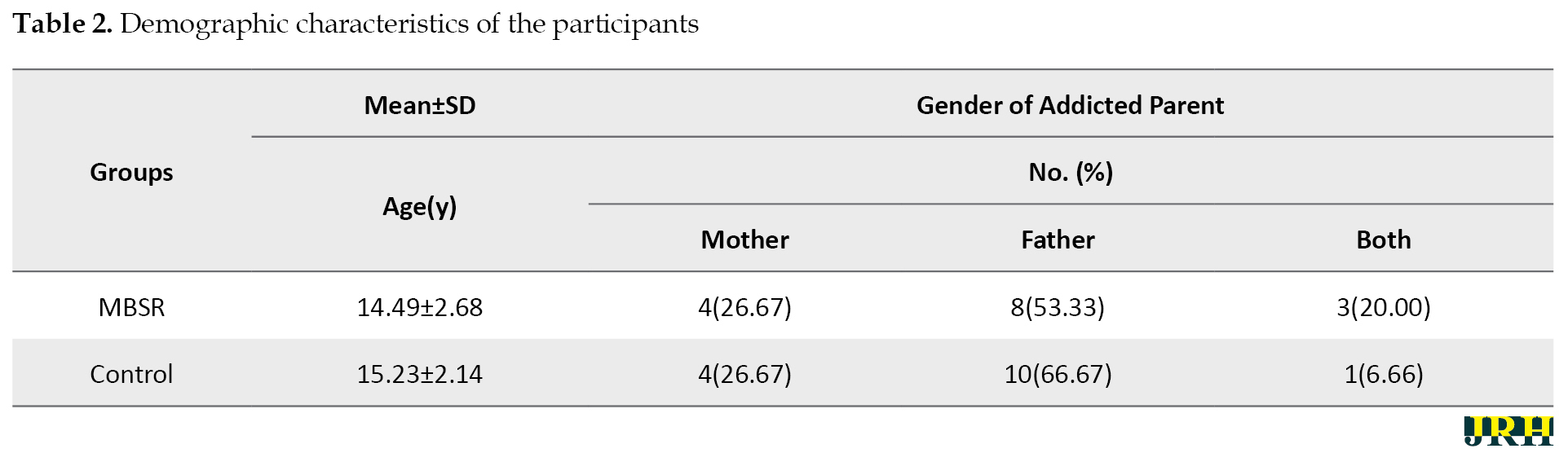
Task: Click the Control row label
Action: [131, 374]
